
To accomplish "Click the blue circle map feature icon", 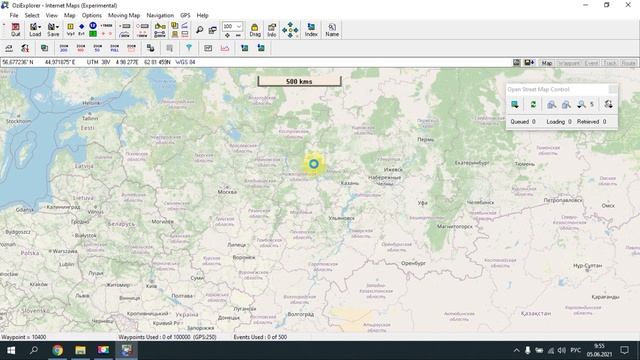I will point(93,26).
